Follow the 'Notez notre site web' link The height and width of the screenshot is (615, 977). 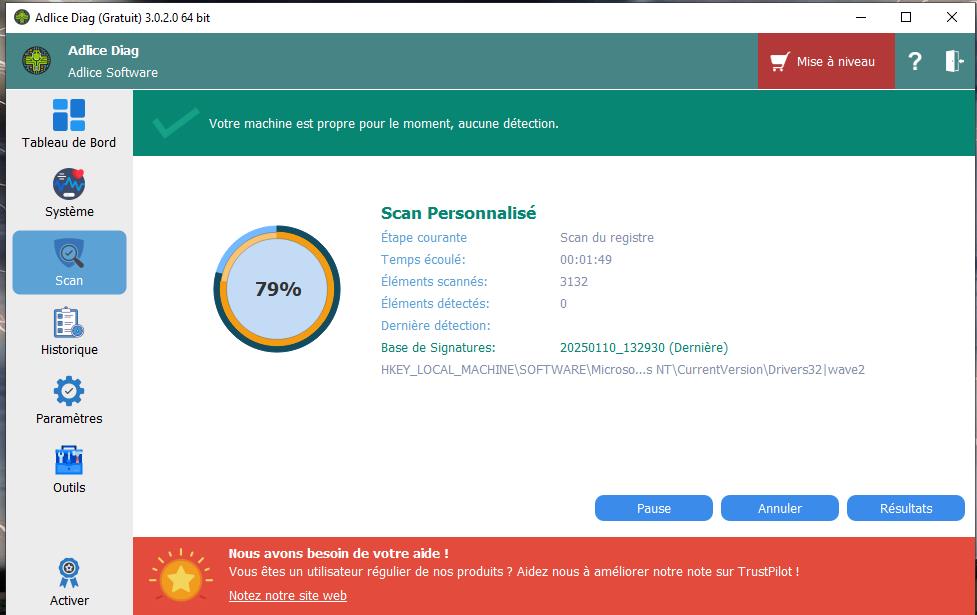tap(288, 596)
